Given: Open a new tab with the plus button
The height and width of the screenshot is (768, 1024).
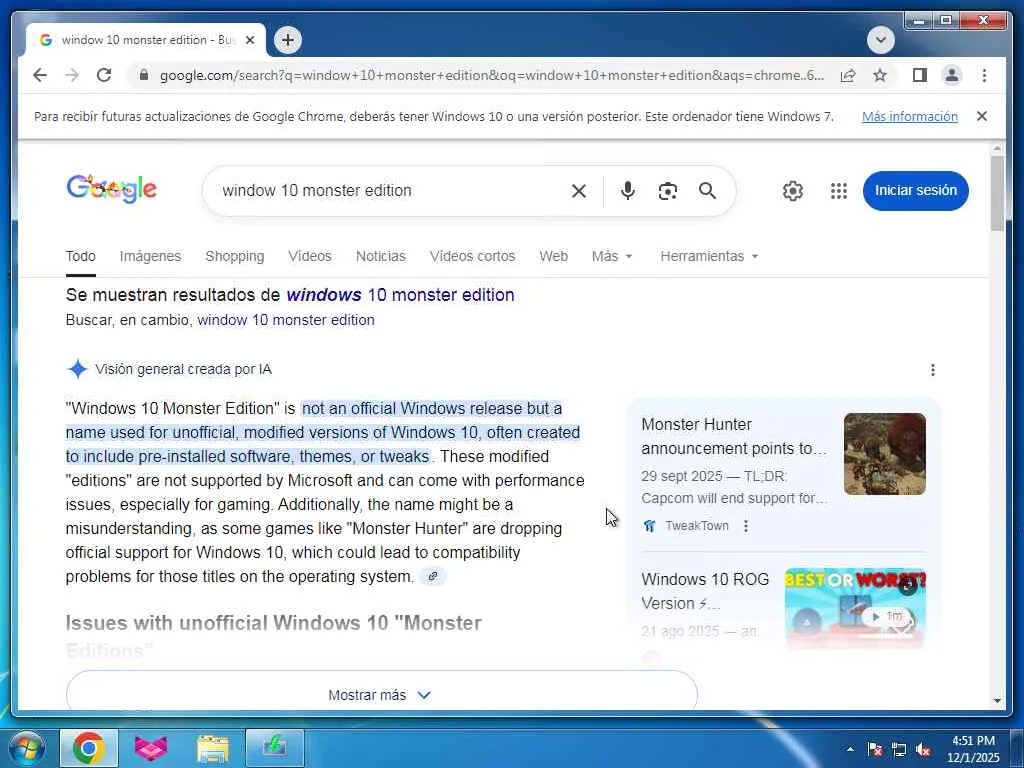Looking at the screenshot, I should click(287, 40).
